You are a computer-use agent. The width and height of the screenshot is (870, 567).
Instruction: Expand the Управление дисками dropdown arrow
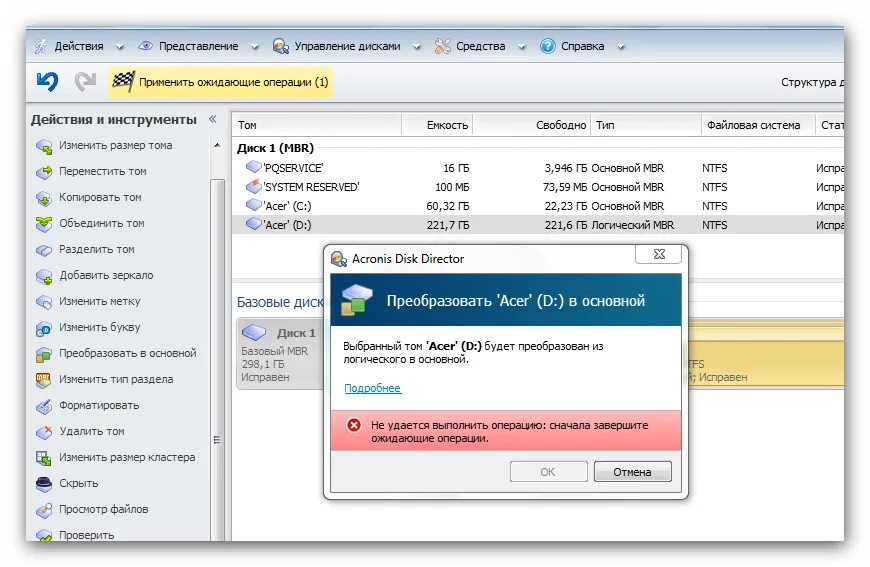click(417, 47)
